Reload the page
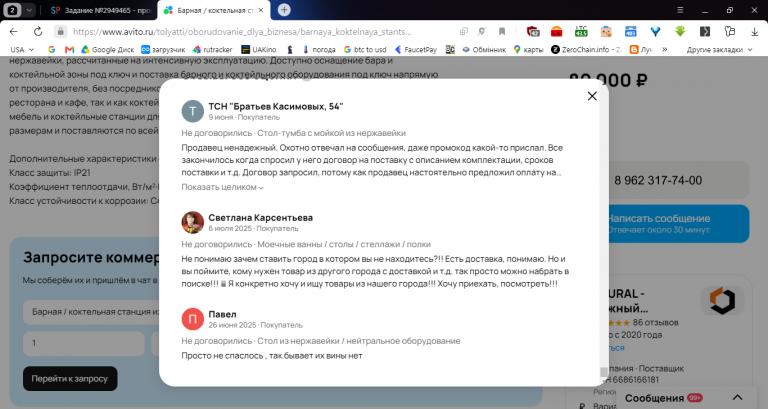The width and height of the screenshot is (768, 409). [38, 31]
